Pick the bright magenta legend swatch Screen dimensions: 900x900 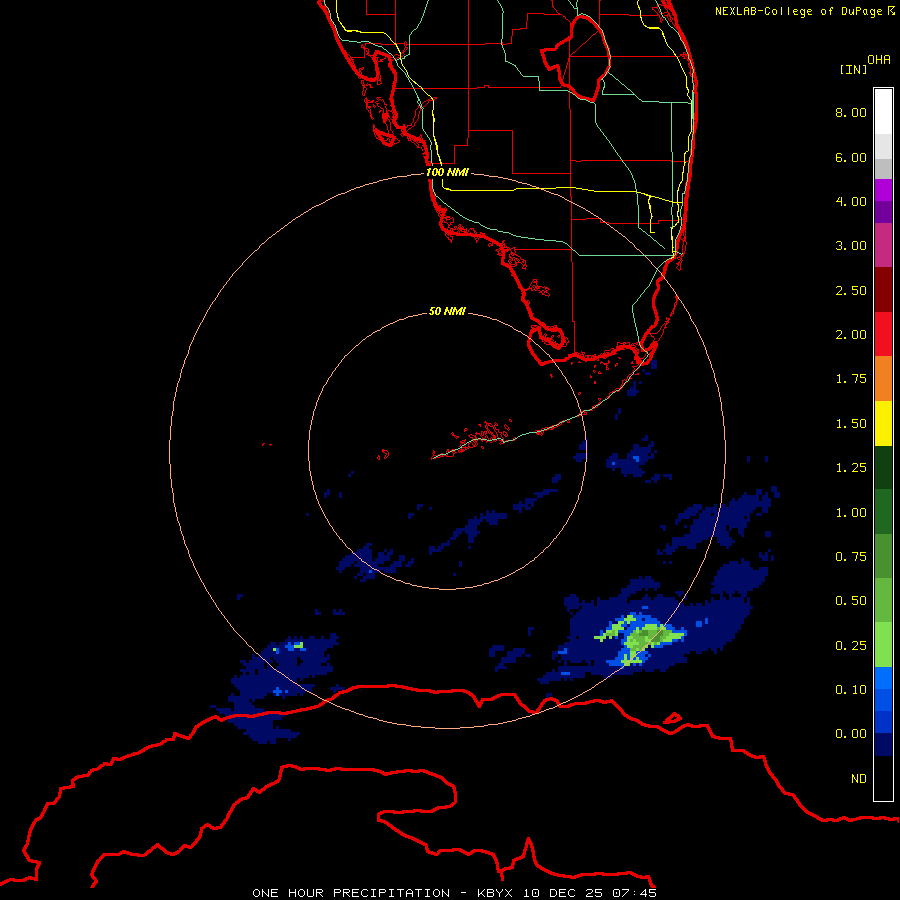pyautogui.click(x=883, y=190)
